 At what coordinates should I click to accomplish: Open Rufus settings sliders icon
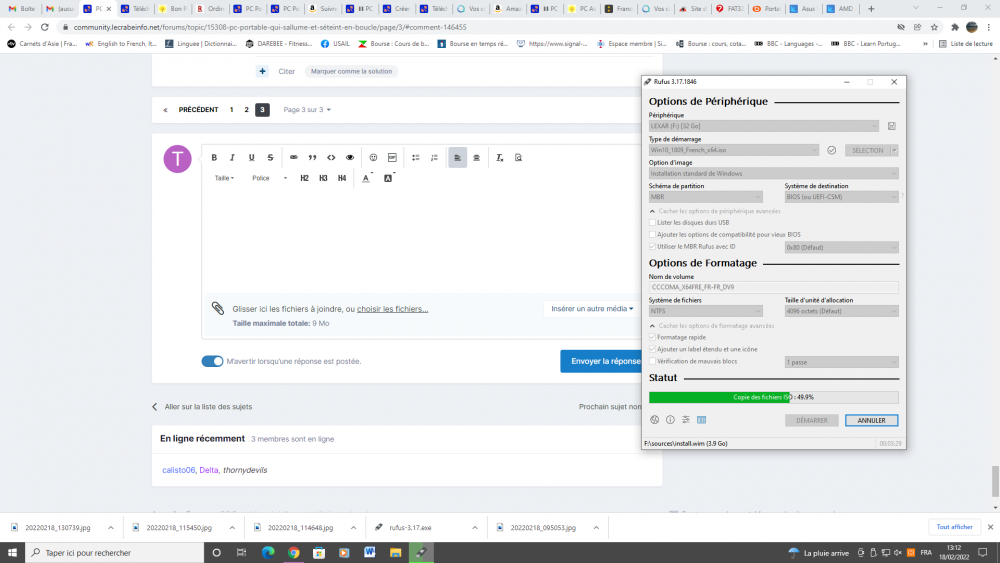point(686,420)
